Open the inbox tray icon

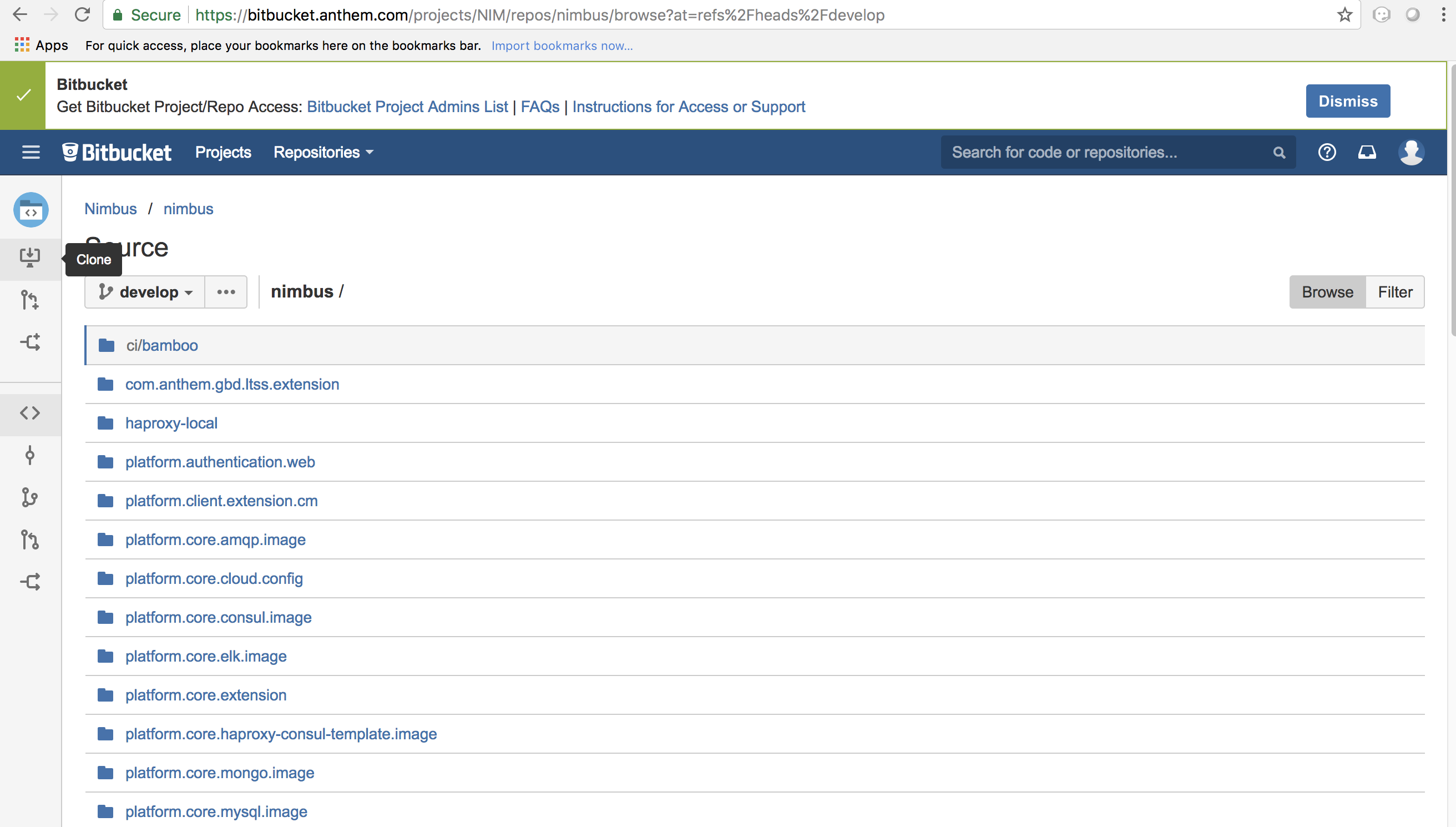[x=1367, y=152]
